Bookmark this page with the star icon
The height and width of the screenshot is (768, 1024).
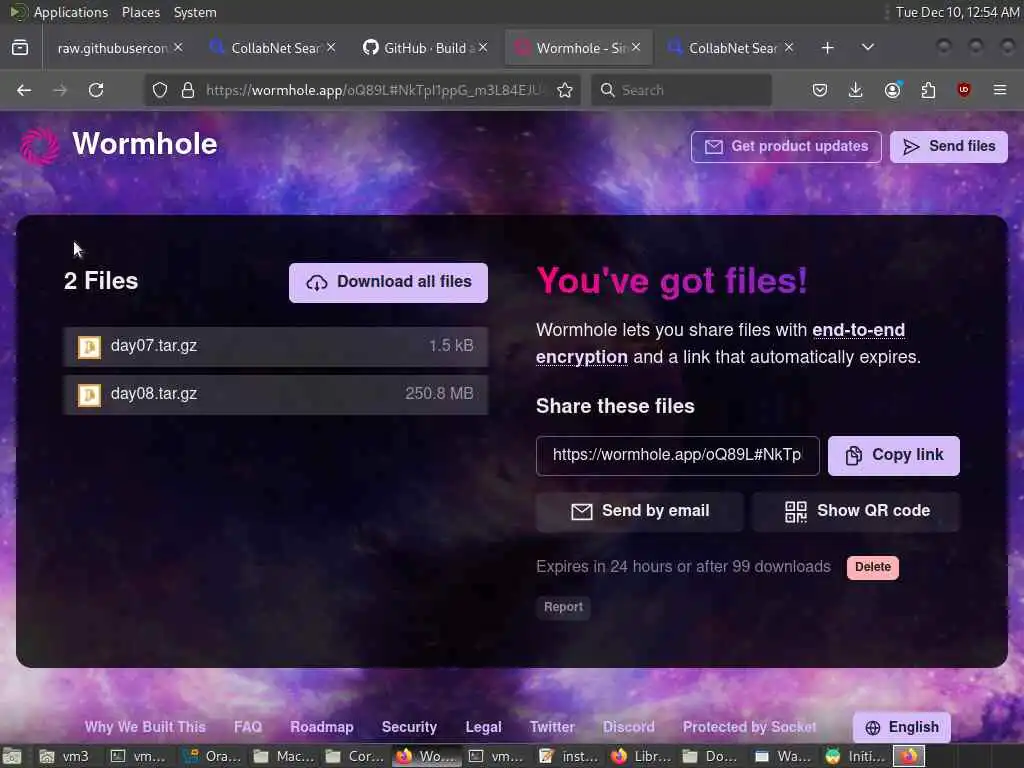coord(565,90)
